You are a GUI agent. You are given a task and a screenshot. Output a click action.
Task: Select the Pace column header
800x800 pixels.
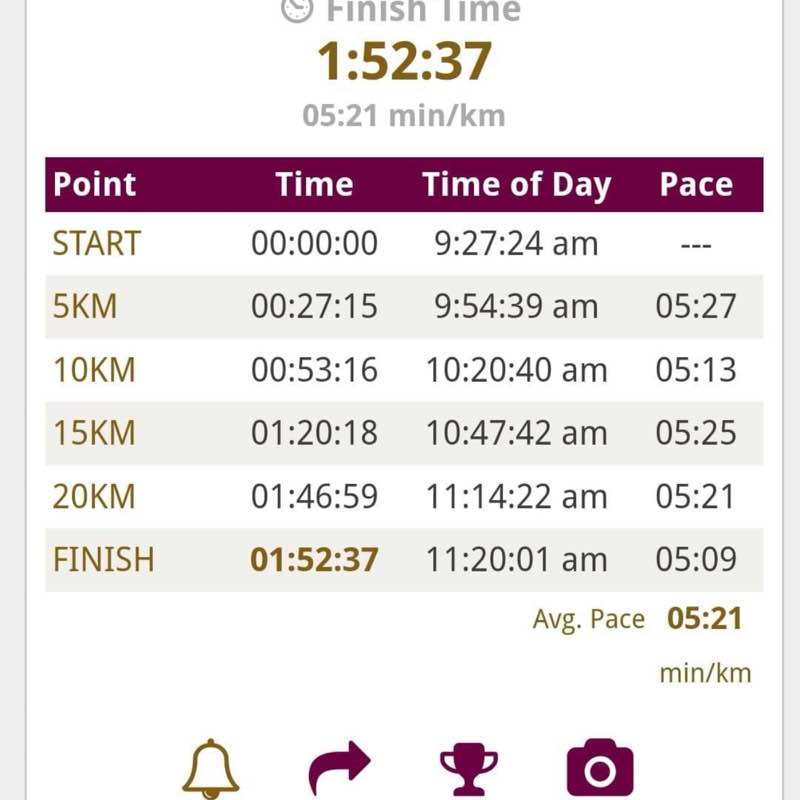696,185
